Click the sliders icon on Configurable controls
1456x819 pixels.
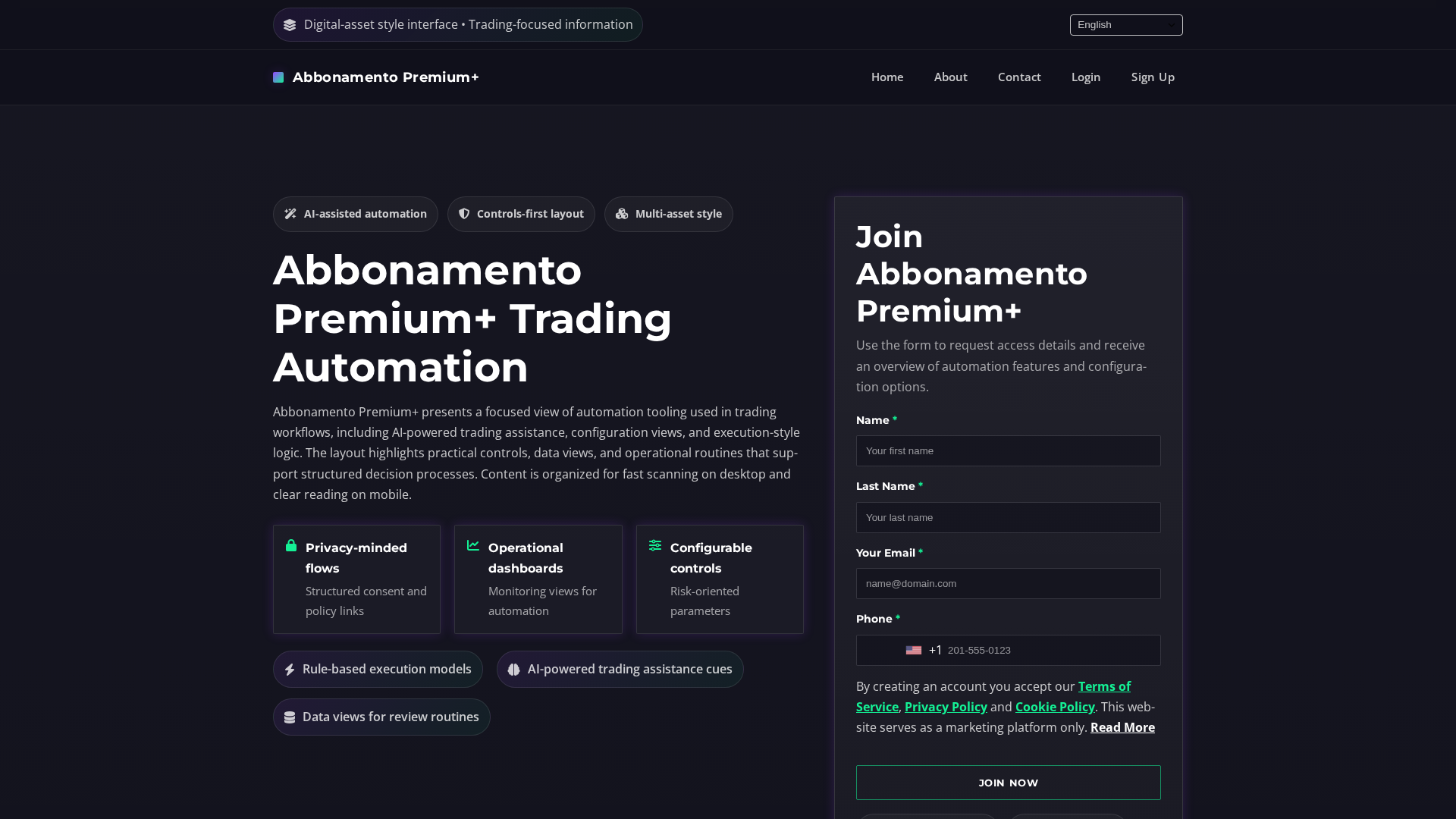[655, 545]
